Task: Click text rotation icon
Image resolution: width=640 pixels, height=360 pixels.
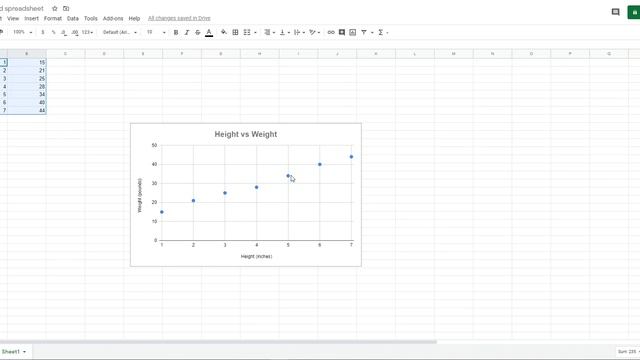Action: tap(312, 32)
